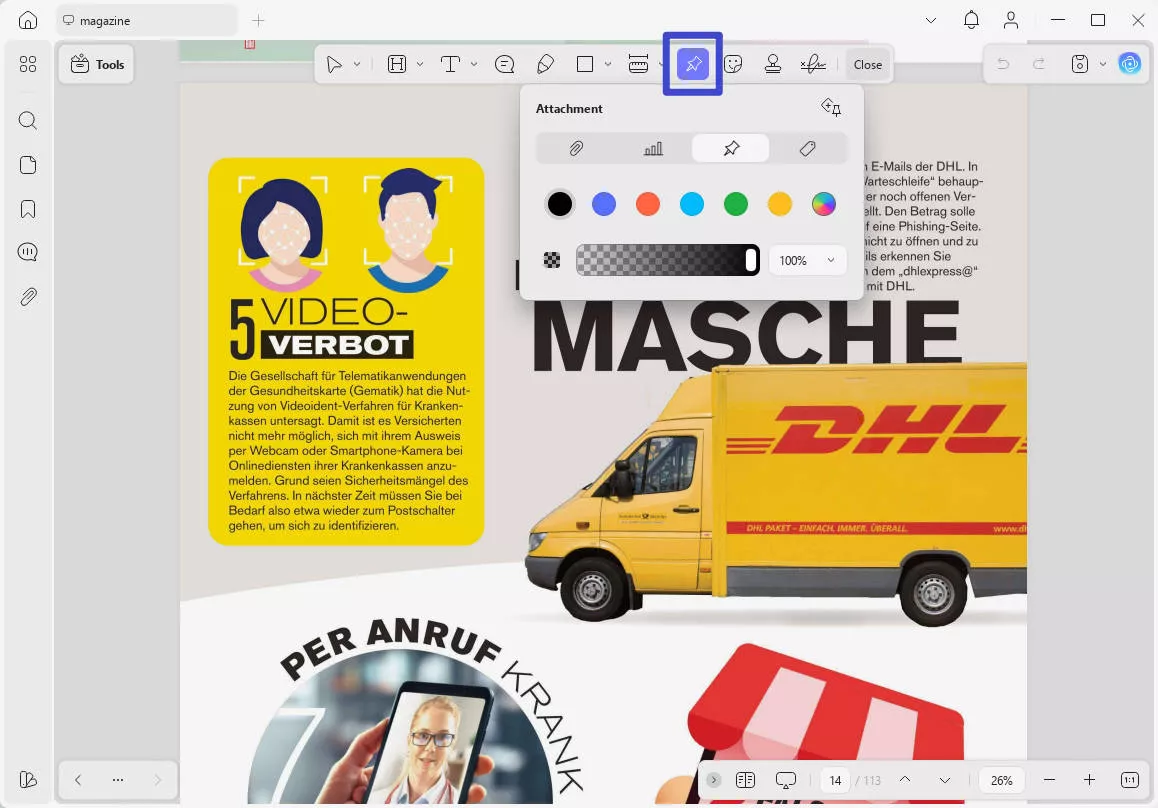This screenshot has width=1158, height=808.
Task: Open the search panel in left sidebar
Action: coord(28,120)
